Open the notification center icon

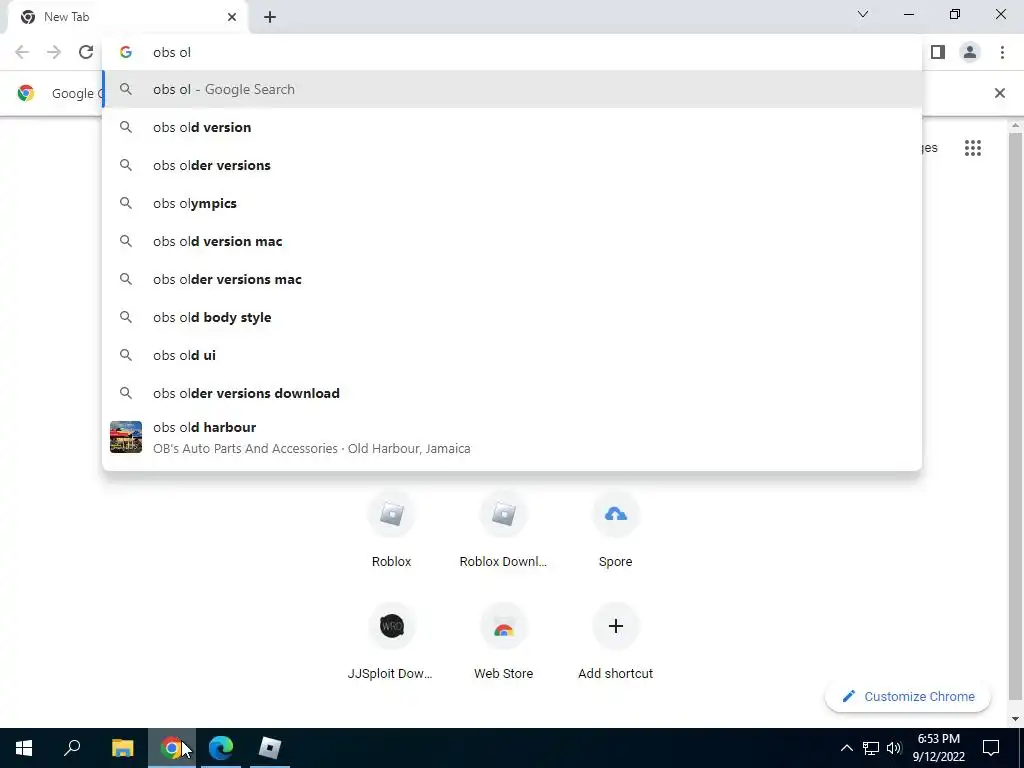tap(991, 748)
